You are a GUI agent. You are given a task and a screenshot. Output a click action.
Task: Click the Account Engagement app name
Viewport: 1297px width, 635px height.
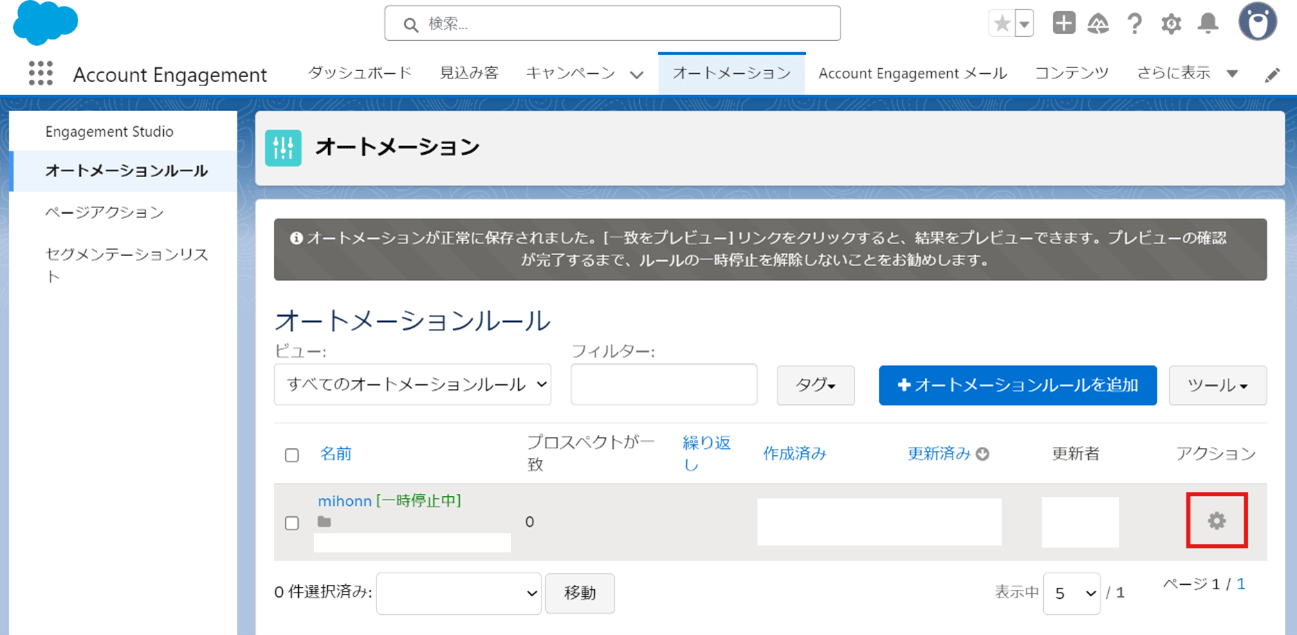[x=170, y=75]
